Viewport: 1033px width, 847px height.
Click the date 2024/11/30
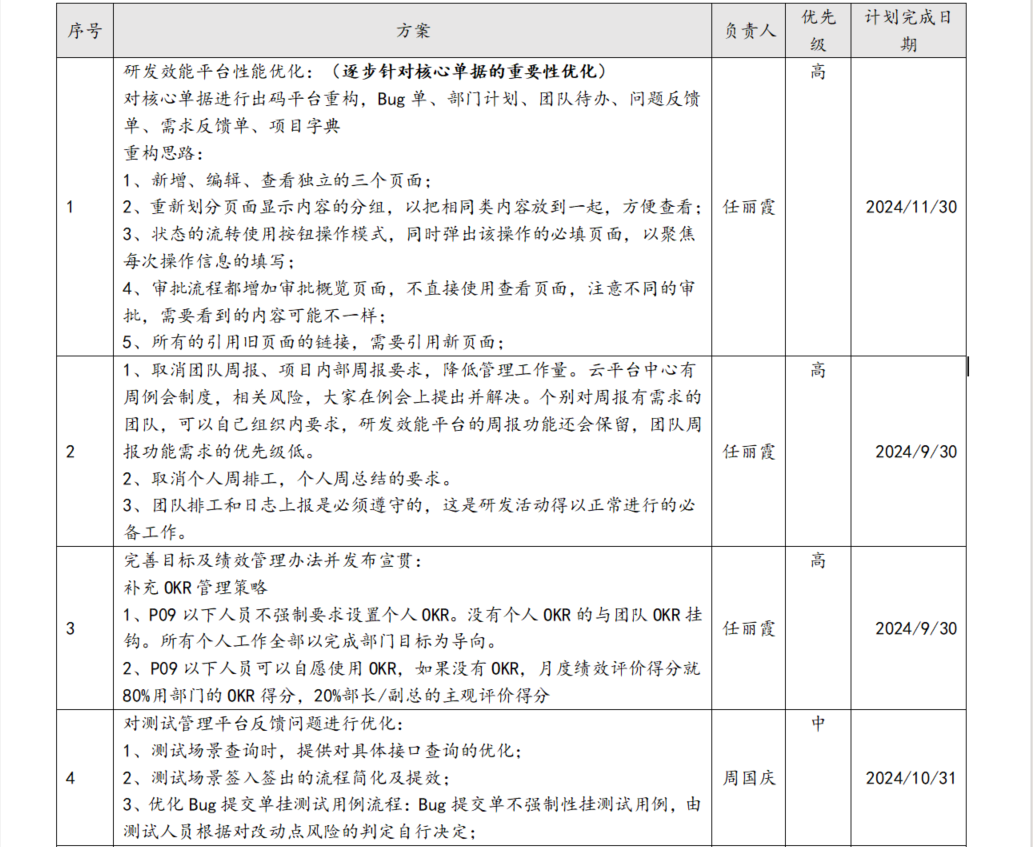point(911,207)
